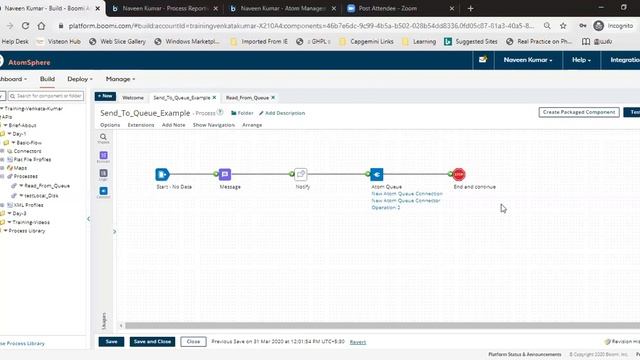
Task: Click the password key icon
Action: coord(582,26)
